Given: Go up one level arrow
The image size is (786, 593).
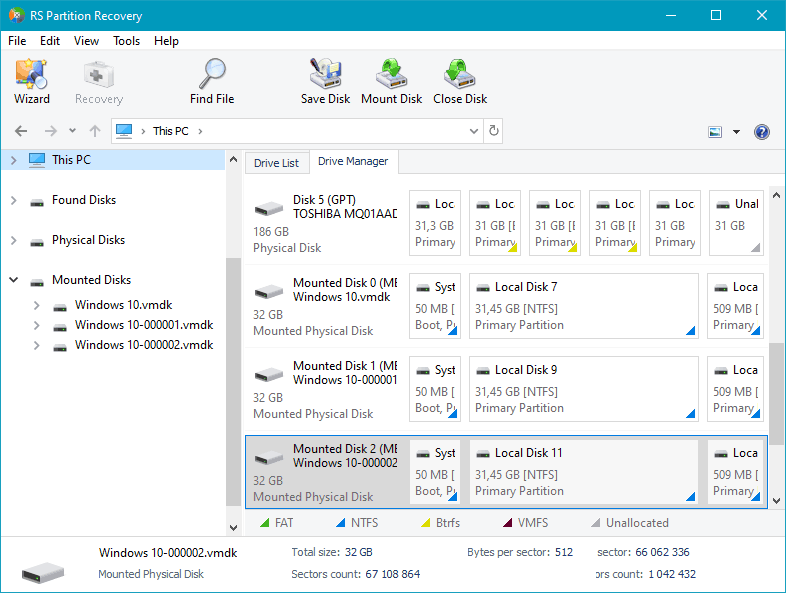Looking at the screenshot, I should pos(95,131).
